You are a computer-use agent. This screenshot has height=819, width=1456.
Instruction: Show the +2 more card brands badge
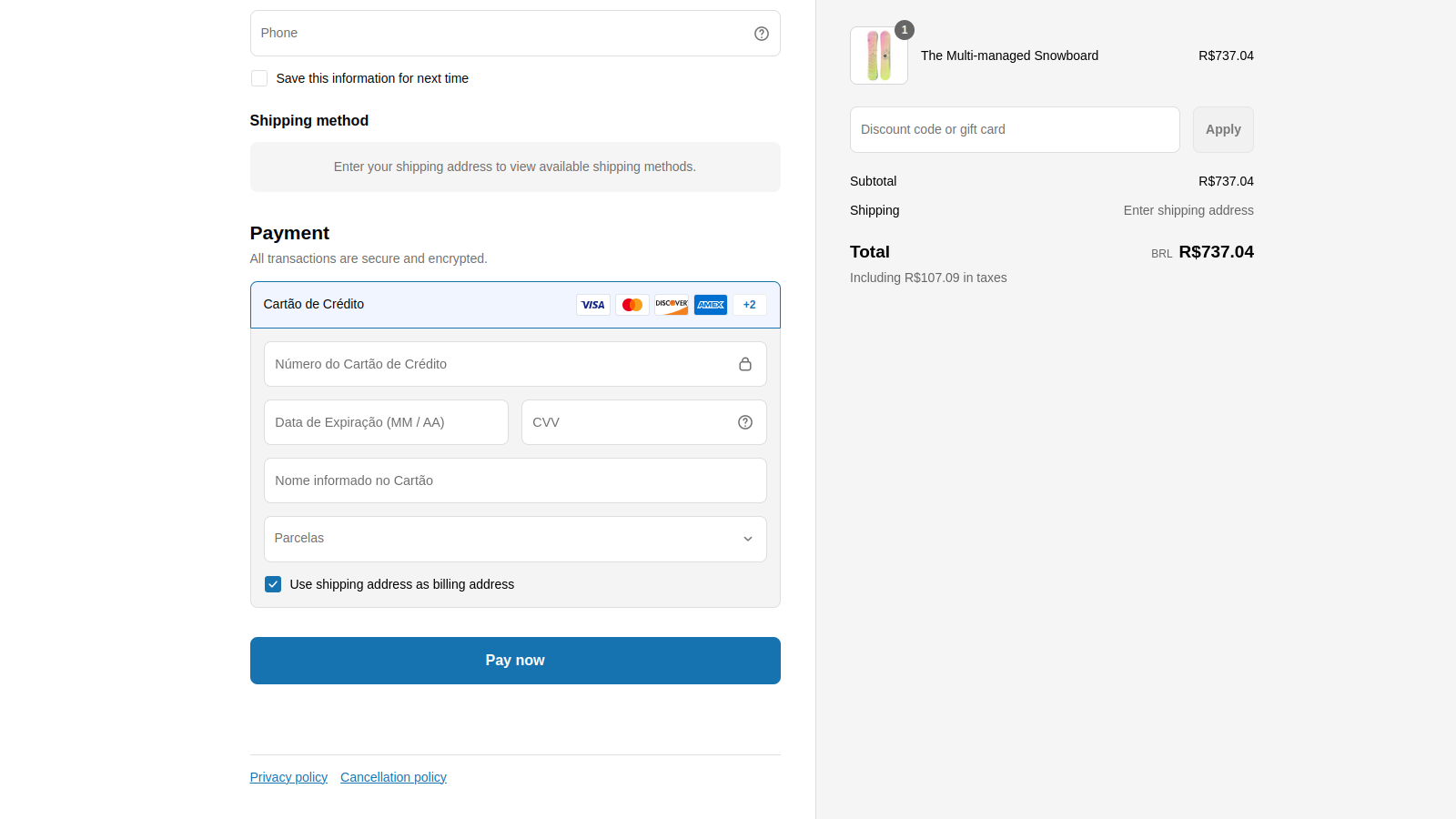coord(750,305)
